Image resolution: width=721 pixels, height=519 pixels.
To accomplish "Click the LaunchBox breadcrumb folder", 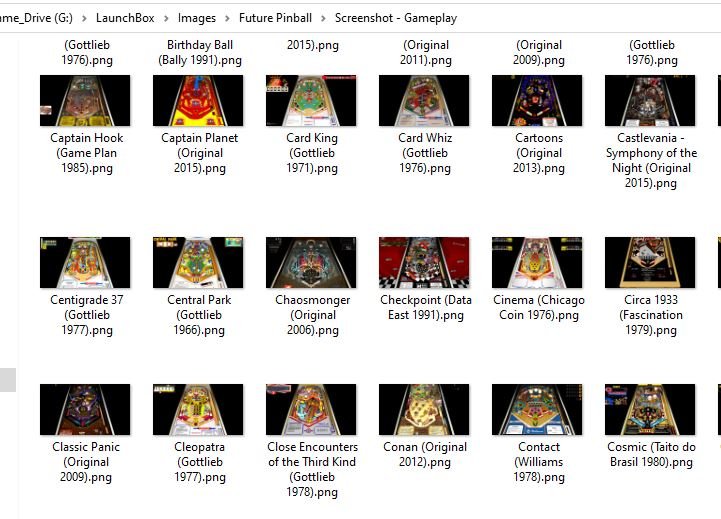I will [125, 18].
